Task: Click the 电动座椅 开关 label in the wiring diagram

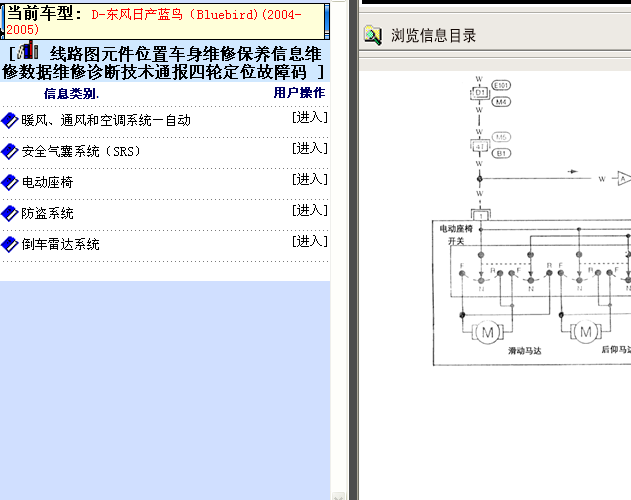Action: point(456,235)
